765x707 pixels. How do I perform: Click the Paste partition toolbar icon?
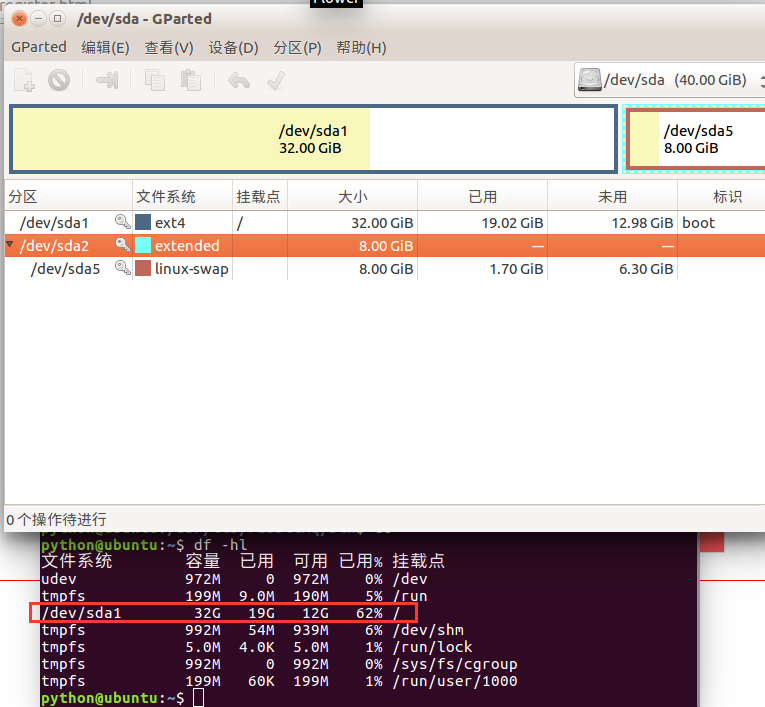(x=191, y=80)
